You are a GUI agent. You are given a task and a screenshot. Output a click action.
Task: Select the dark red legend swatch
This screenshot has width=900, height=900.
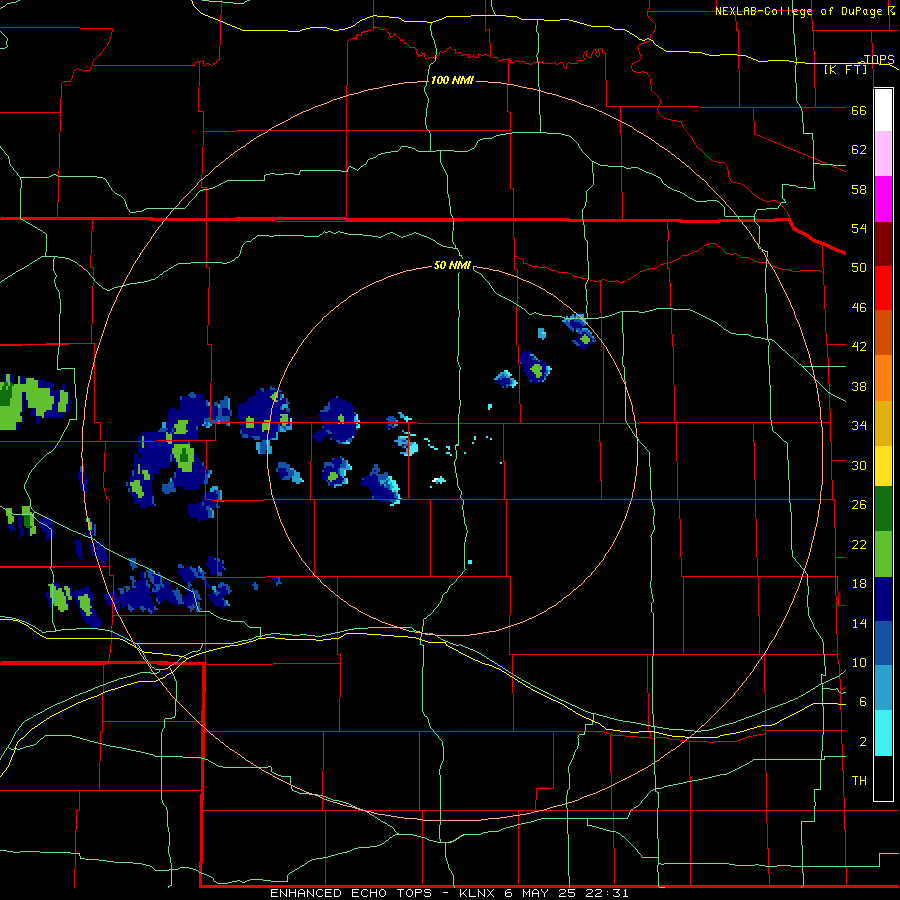(x=883, y=243)
